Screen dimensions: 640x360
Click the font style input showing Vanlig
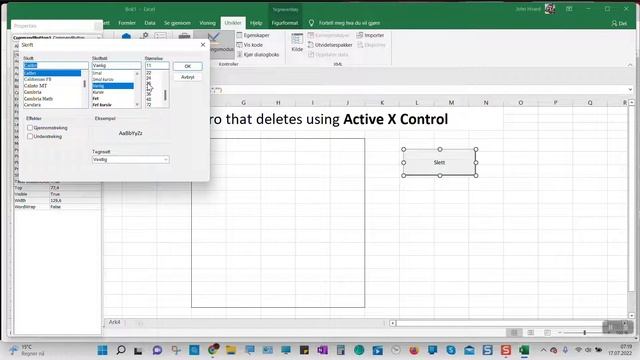116,65
